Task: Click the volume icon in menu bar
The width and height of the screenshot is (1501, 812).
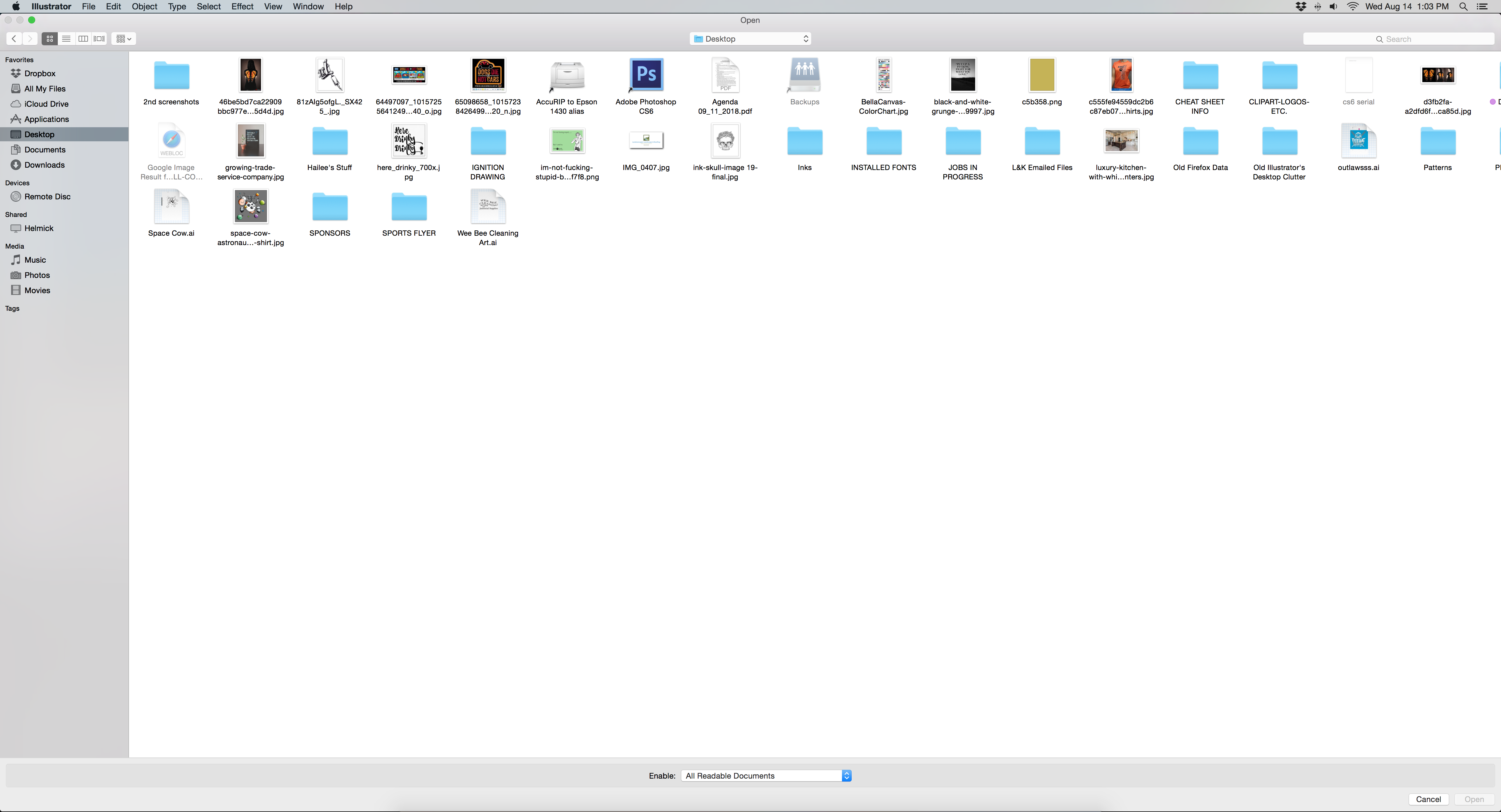Action: tap(1334, 6)
